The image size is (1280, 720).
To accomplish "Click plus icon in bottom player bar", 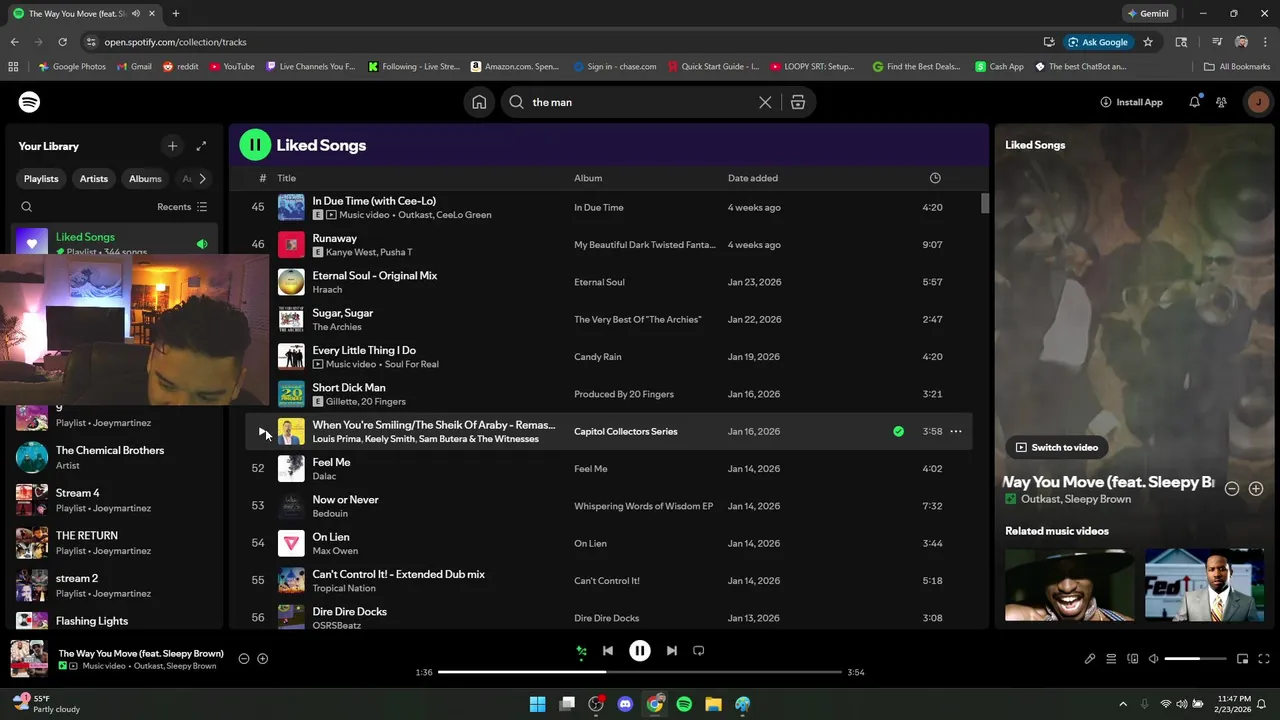I will [x=263, y=658].
